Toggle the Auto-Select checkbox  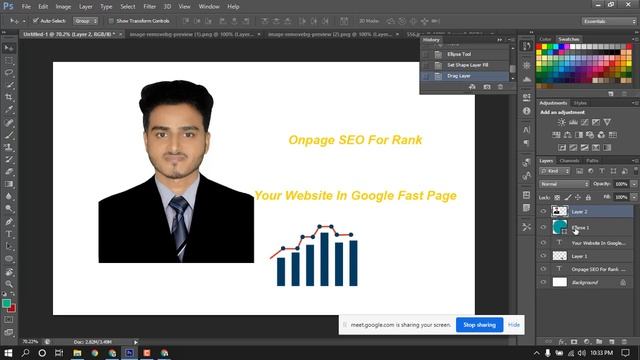[x=36, y=20]
